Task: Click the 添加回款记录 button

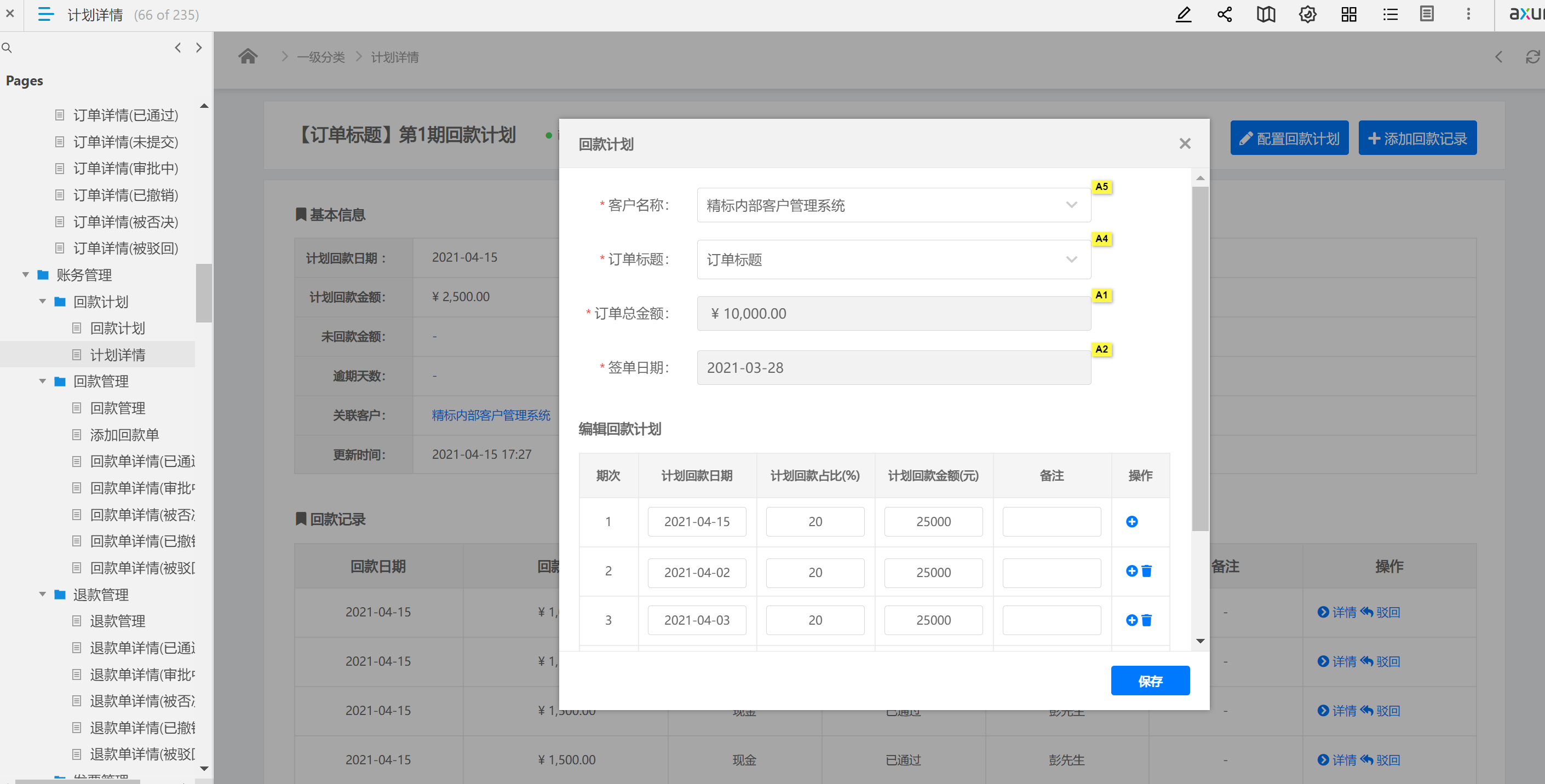Action: tap(1417, 139)
